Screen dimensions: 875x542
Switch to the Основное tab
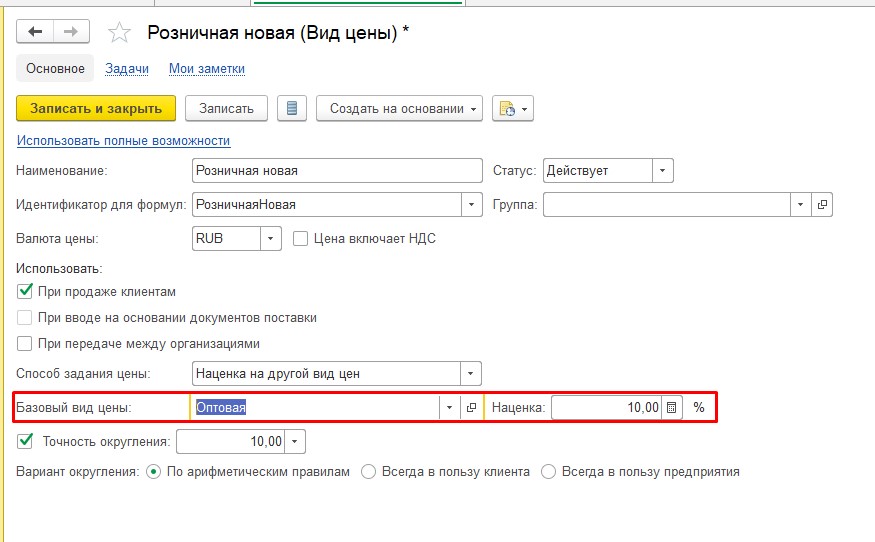55,69
